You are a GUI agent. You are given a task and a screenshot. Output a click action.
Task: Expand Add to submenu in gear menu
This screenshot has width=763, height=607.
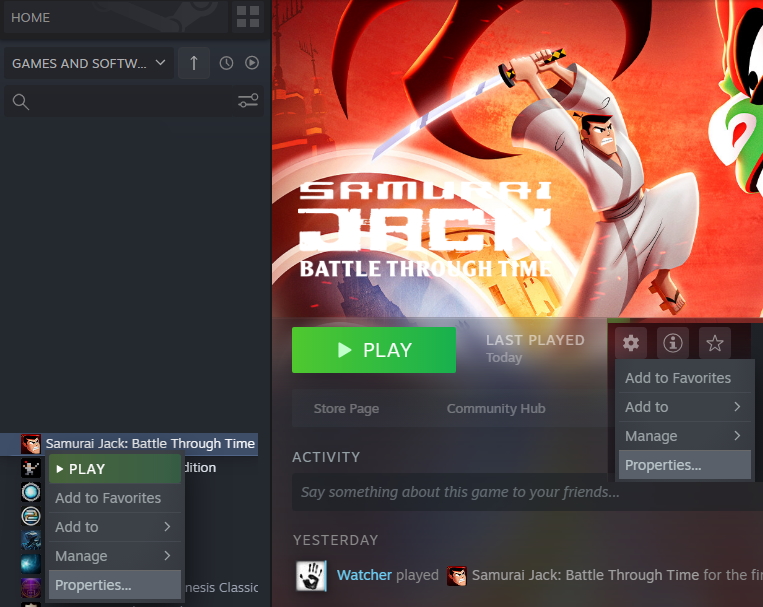pos(684,407)
